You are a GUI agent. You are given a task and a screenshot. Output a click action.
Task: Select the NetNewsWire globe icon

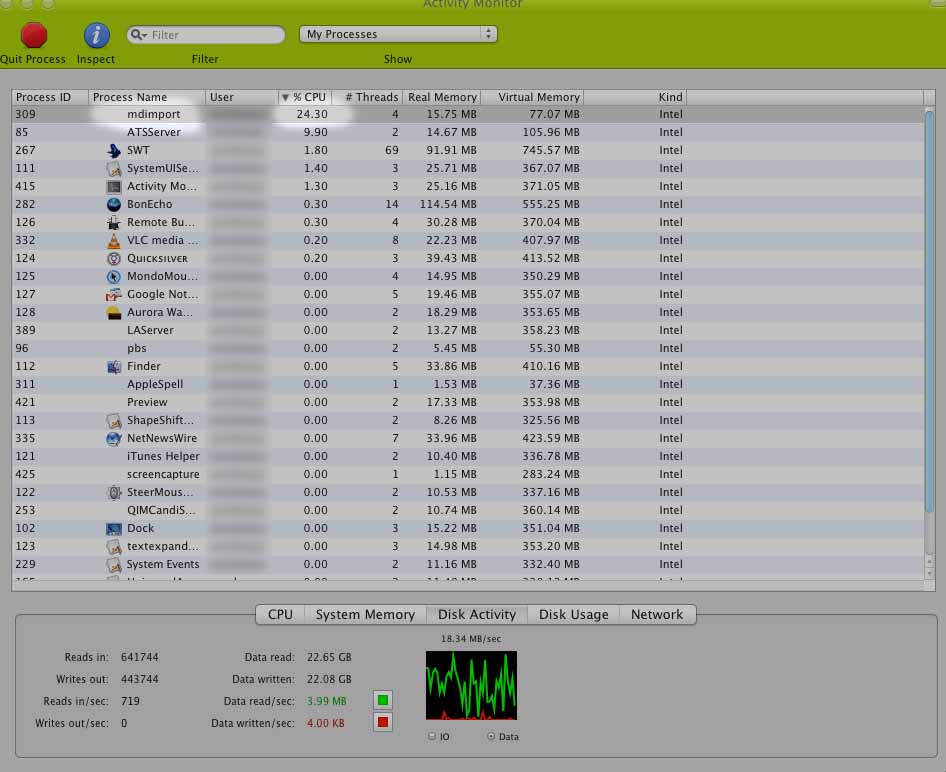113,438
